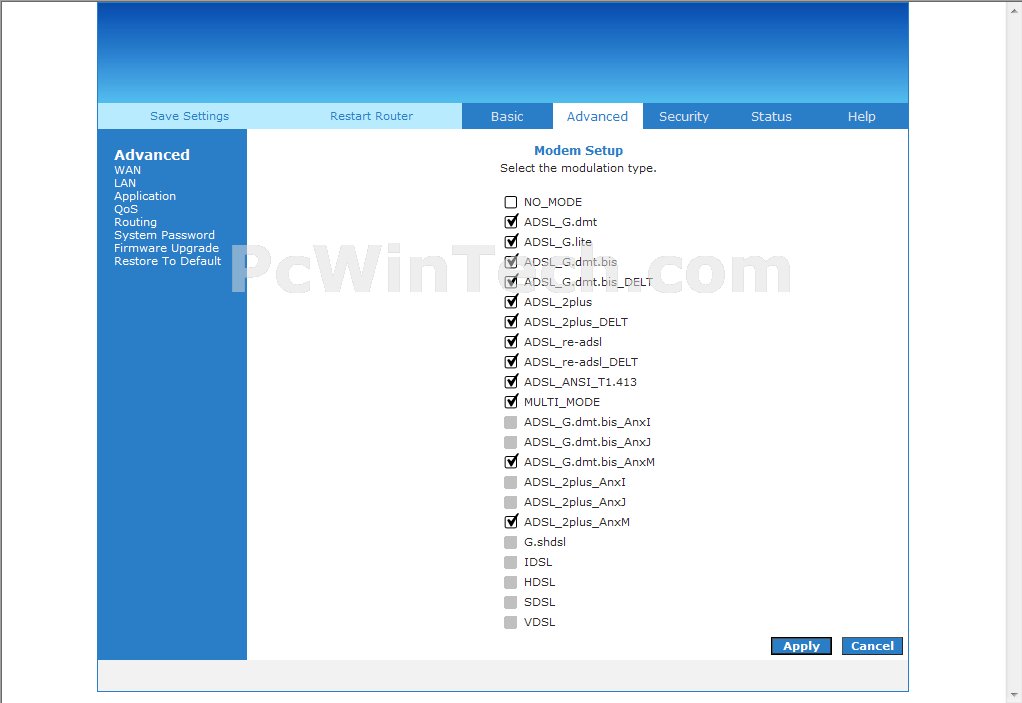Uncheck ADSL_G.dmt modulation
1022x703 pixels.
click(x=511, y=222)
